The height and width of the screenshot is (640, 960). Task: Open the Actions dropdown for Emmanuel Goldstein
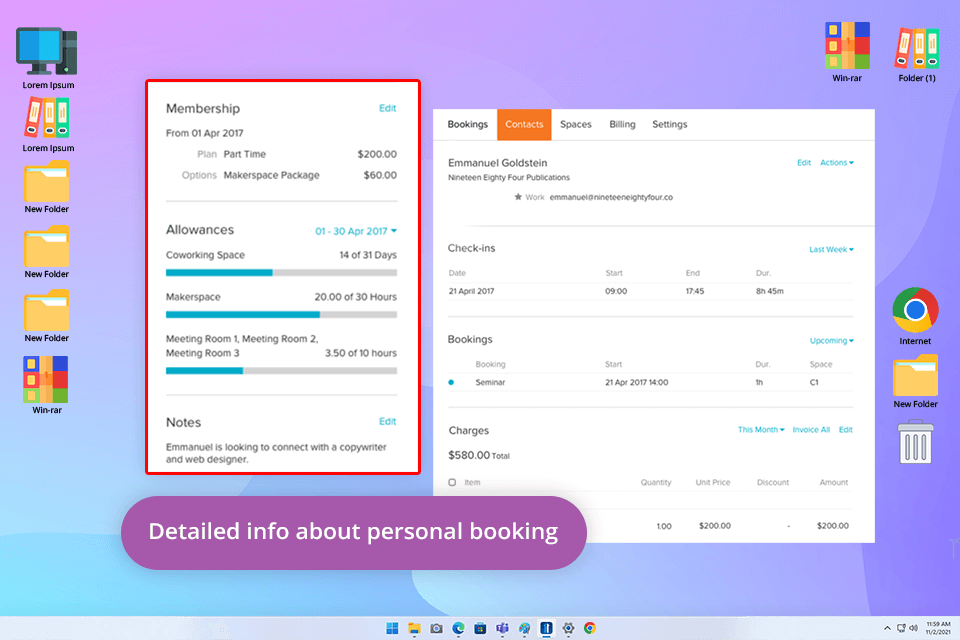(x=837, y=163)
